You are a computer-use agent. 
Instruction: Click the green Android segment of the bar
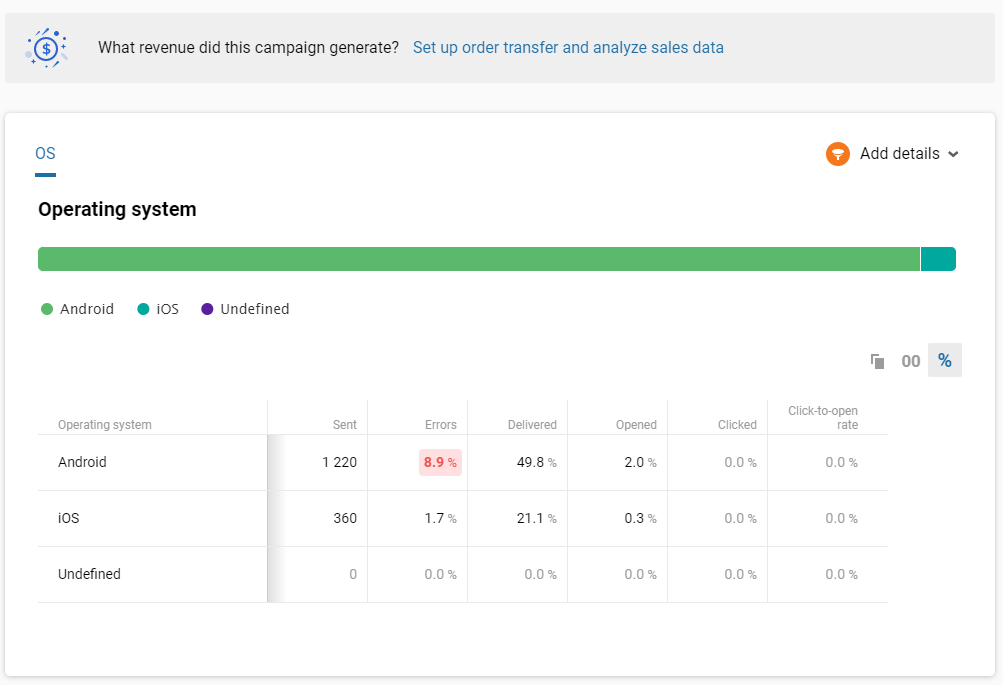tap(478, 259)
